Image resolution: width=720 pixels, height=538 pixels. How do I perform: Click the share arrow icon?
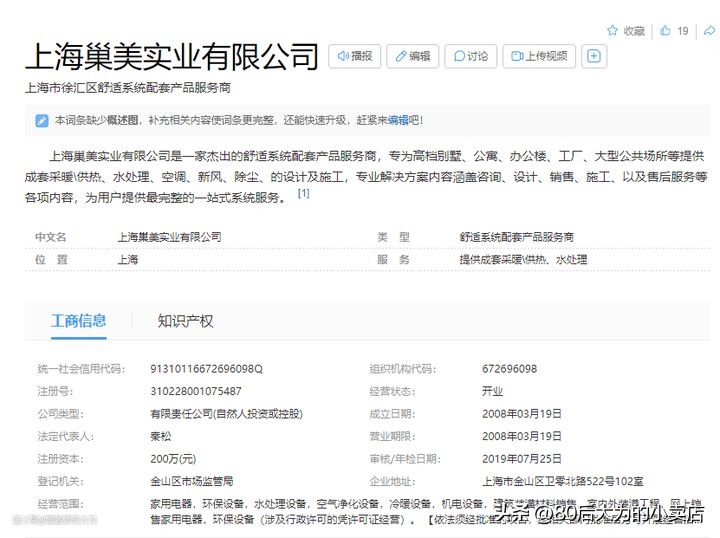709,31
